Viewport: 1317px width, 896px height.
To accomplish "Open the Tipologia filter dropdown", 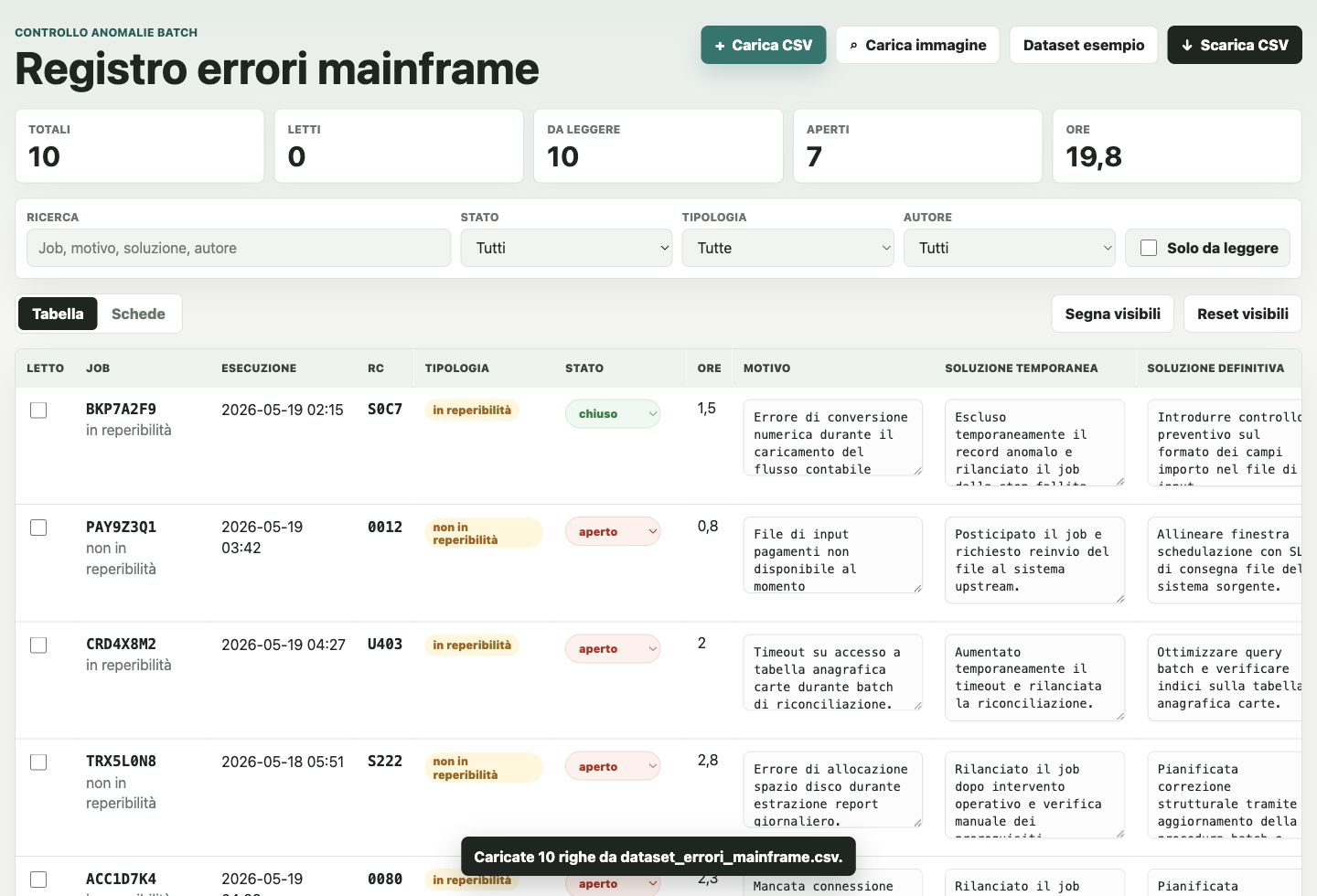I will 787,248.
